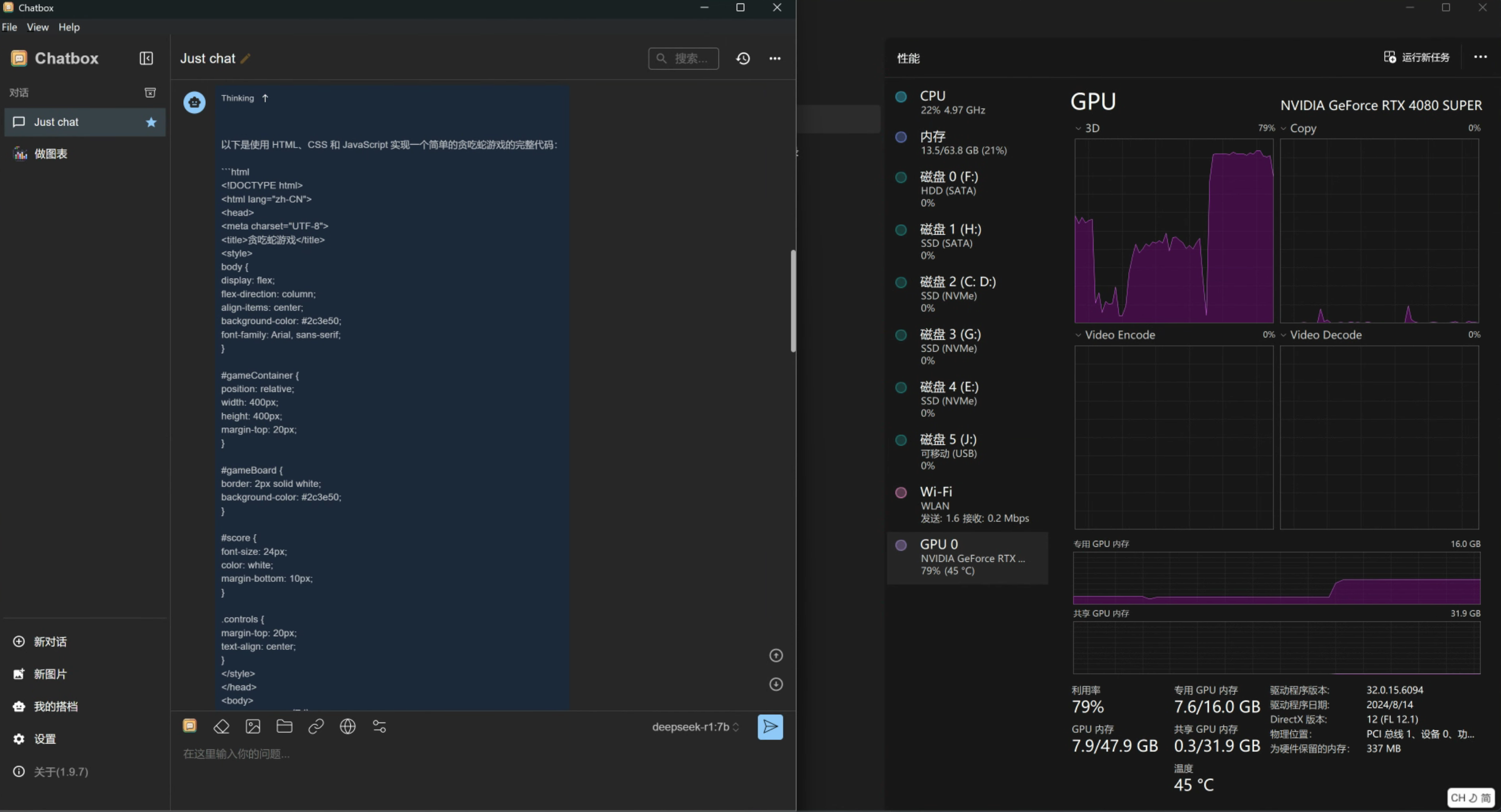The image size is (1501, 812).
Task: Click the folder icon to attach file
Action: [284, 727]
